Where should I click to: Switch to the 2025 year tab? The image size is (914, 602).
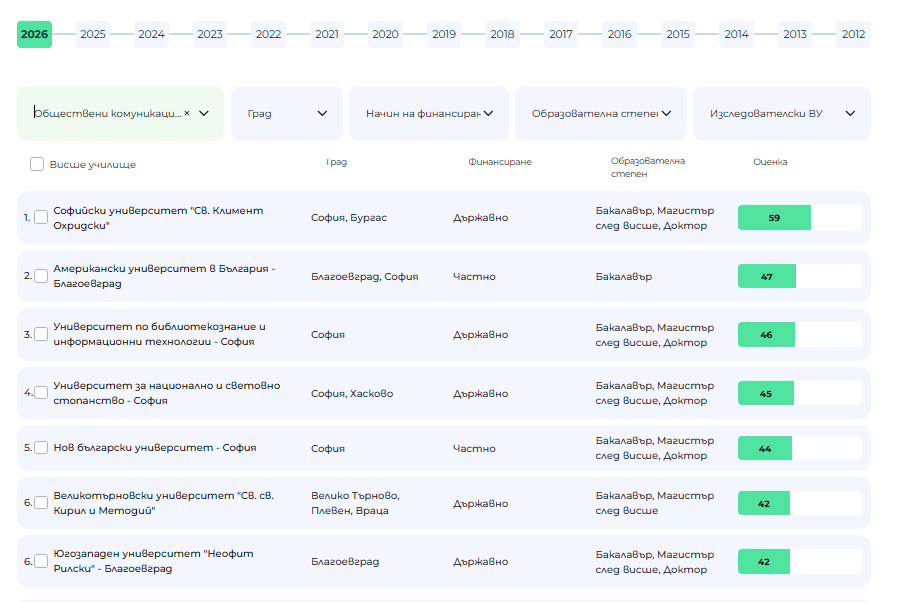tap(93, 34)
